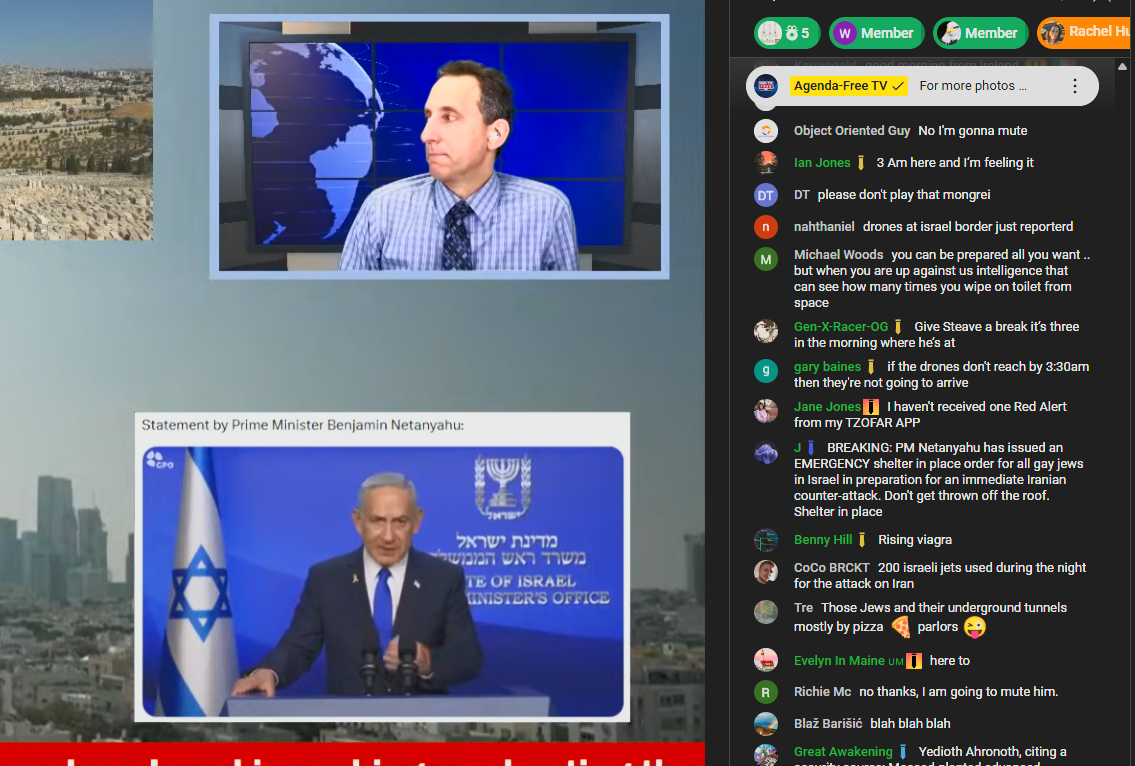Click Evelyn In Maine member badge icon
Screen dimensions: 1135x766
(x=914, y=660)
